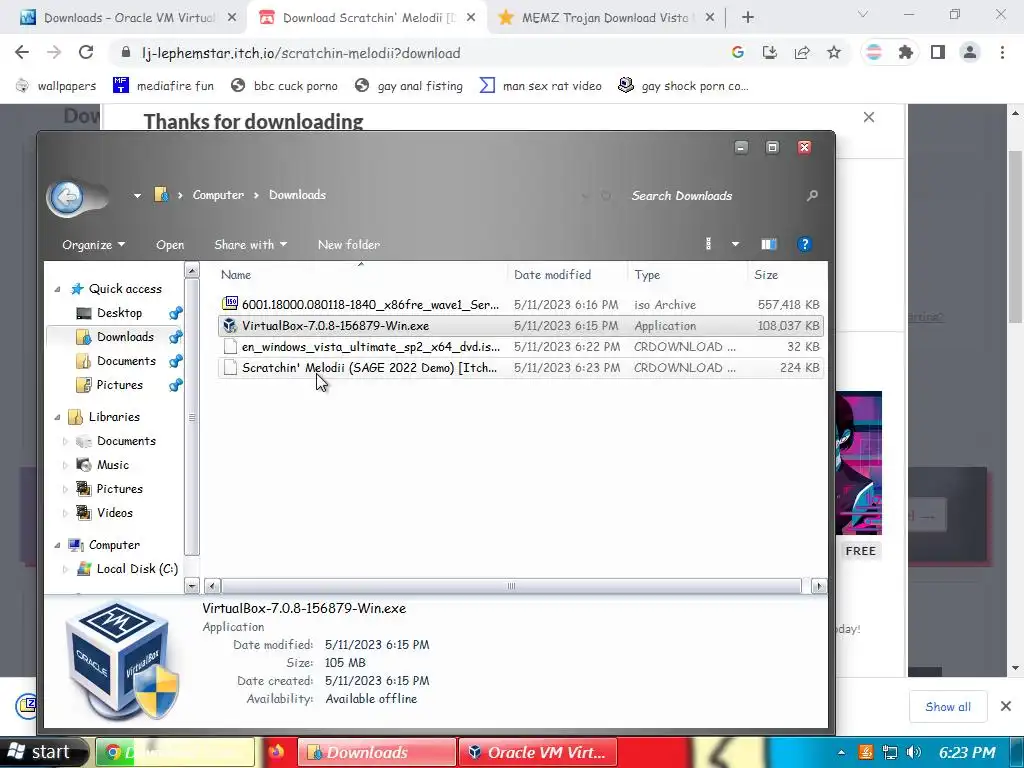The image size is (1024, 768).
Task: Select the Scratchin' Melodii crdownload file
Action: (520, 368)
